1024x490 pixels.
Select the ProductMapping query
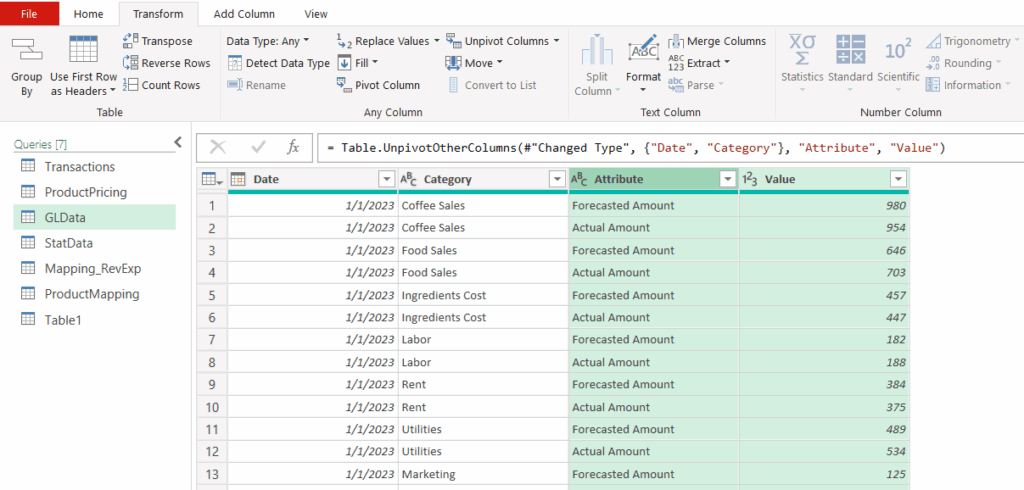click(95, 294)
